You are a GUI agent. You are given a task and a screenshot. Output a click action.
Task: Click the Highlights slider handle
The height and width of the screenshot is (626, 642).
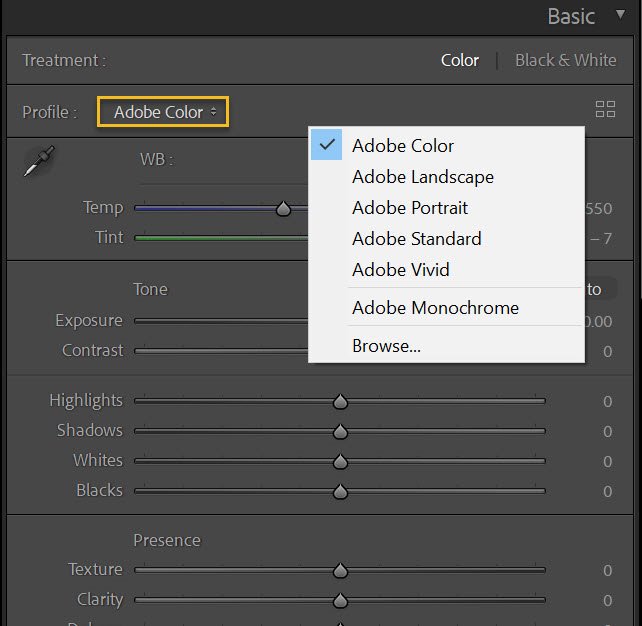point(340,401)
